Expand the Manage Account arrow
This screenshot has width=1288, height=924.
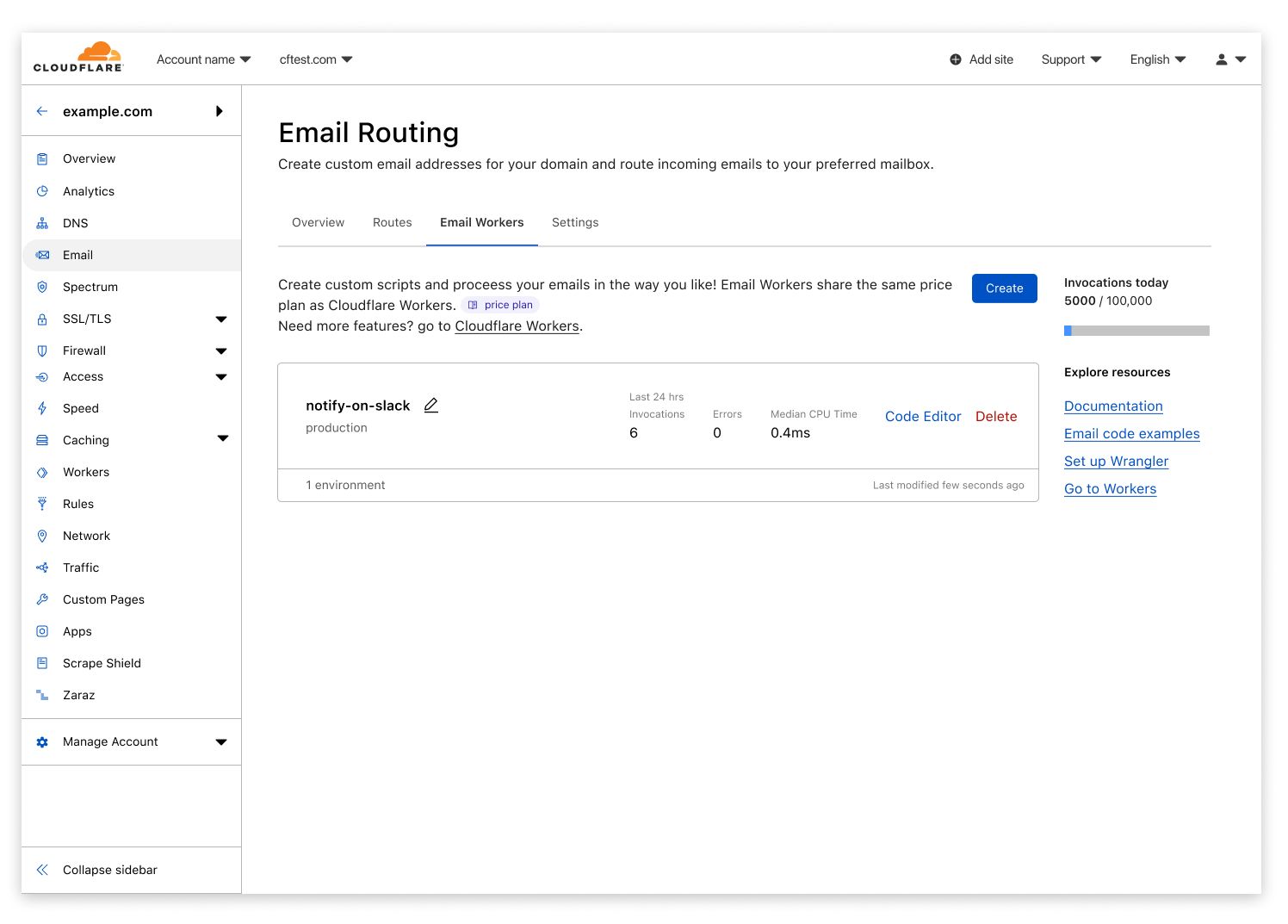tap(221, 742)
